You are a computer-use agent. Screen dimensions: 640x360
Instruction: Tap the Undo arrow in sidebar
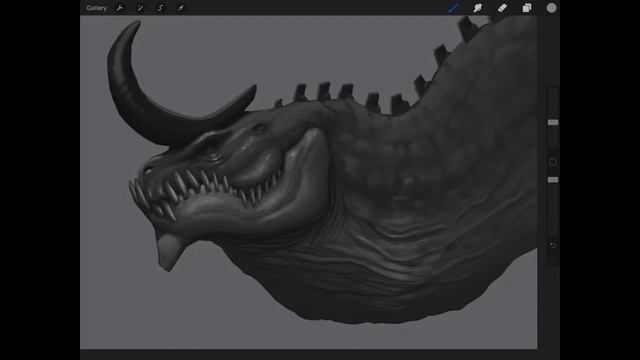pyautogui.click(x=553, y=245)
